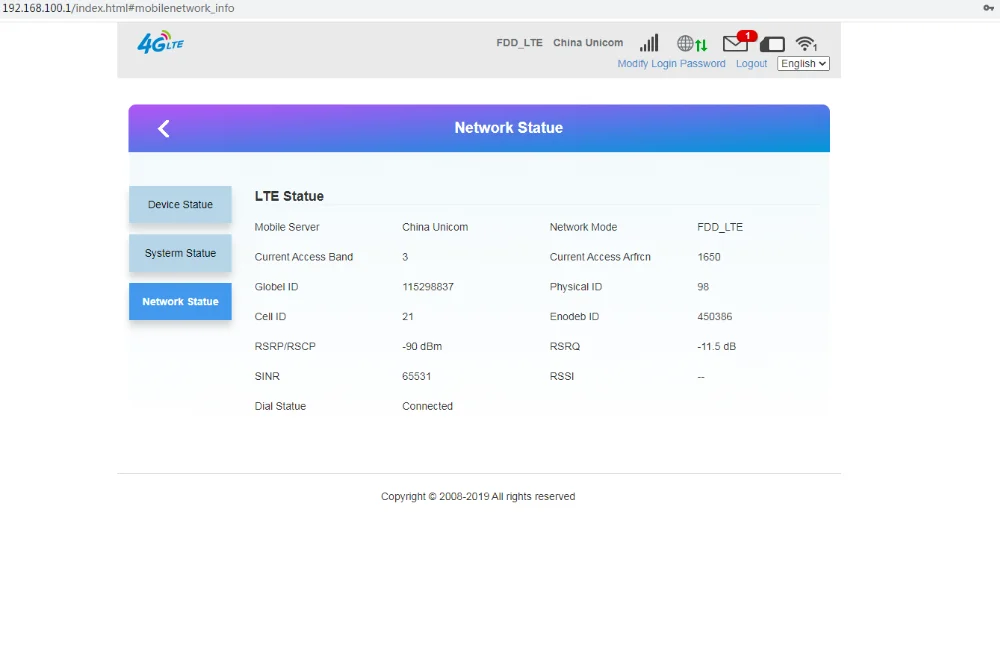
Task: Click the signal strength bars icon
Action: 649,43
